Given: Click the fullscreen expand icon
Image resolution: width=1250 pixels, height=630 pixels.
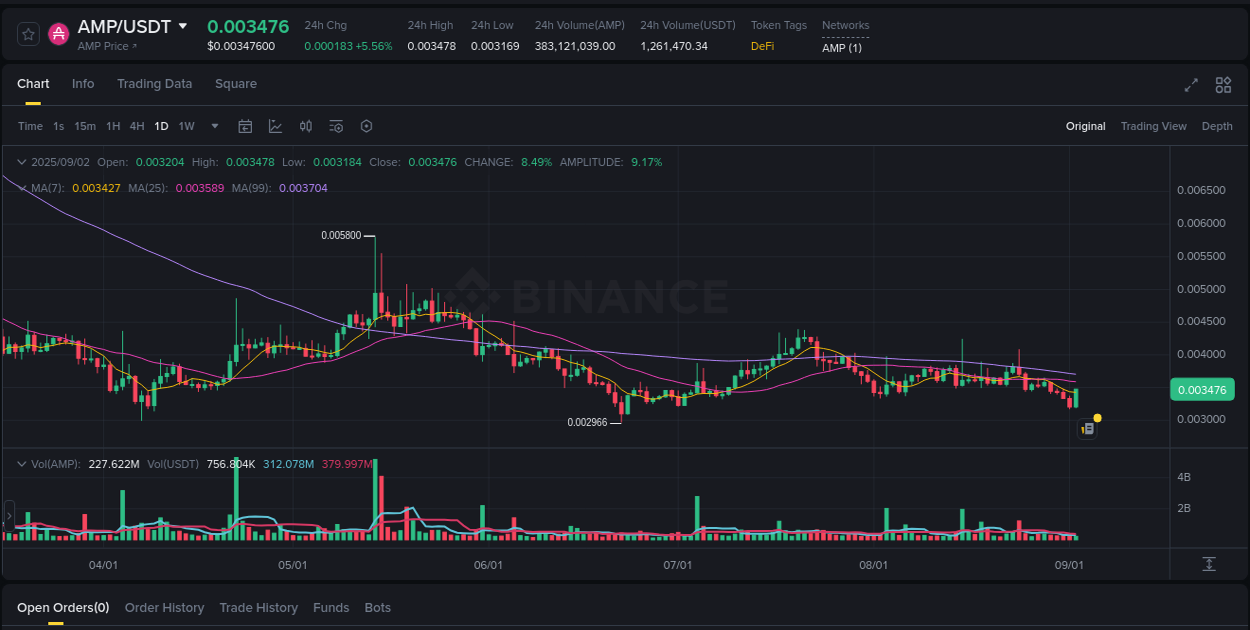Looking at the screenshot, I should tap(1191, 85).
